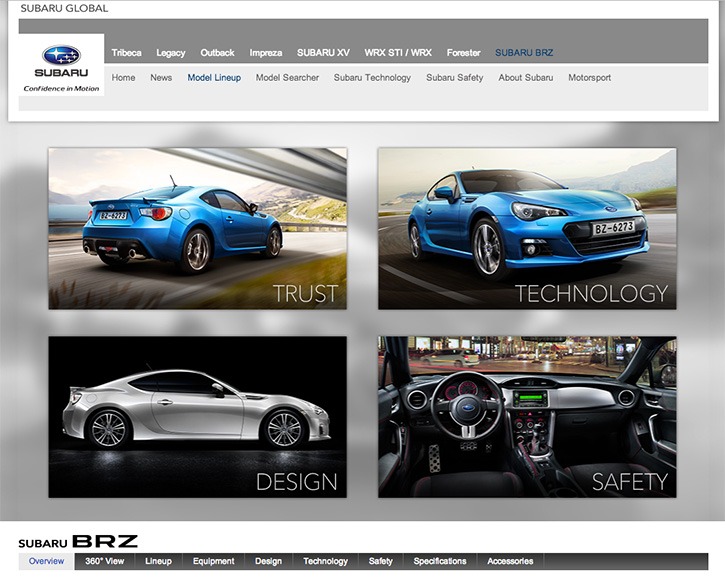Click the Subaru logo
The height and width of the screenshot is (584, 725).
click(x=61, y=65)
